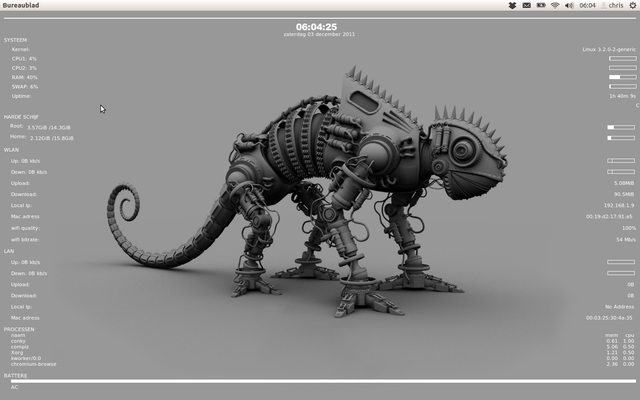Click the kernel value 'Linux 3.2.0-2-generic'
This screenshot has width=640, height=400.
click(x=609, y=49)
